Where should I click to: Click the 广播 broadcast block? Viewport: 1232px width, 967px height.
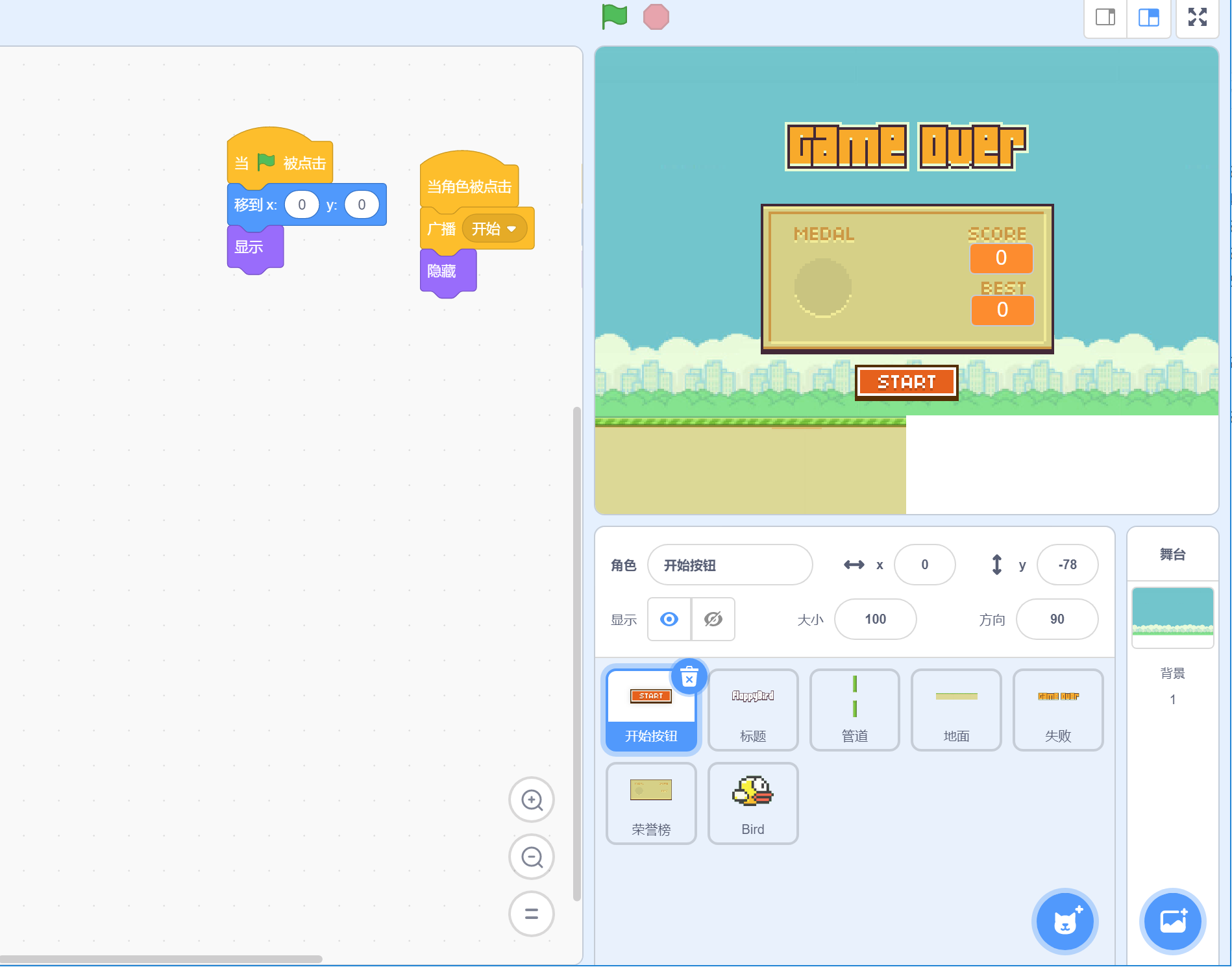coord(441,229)
